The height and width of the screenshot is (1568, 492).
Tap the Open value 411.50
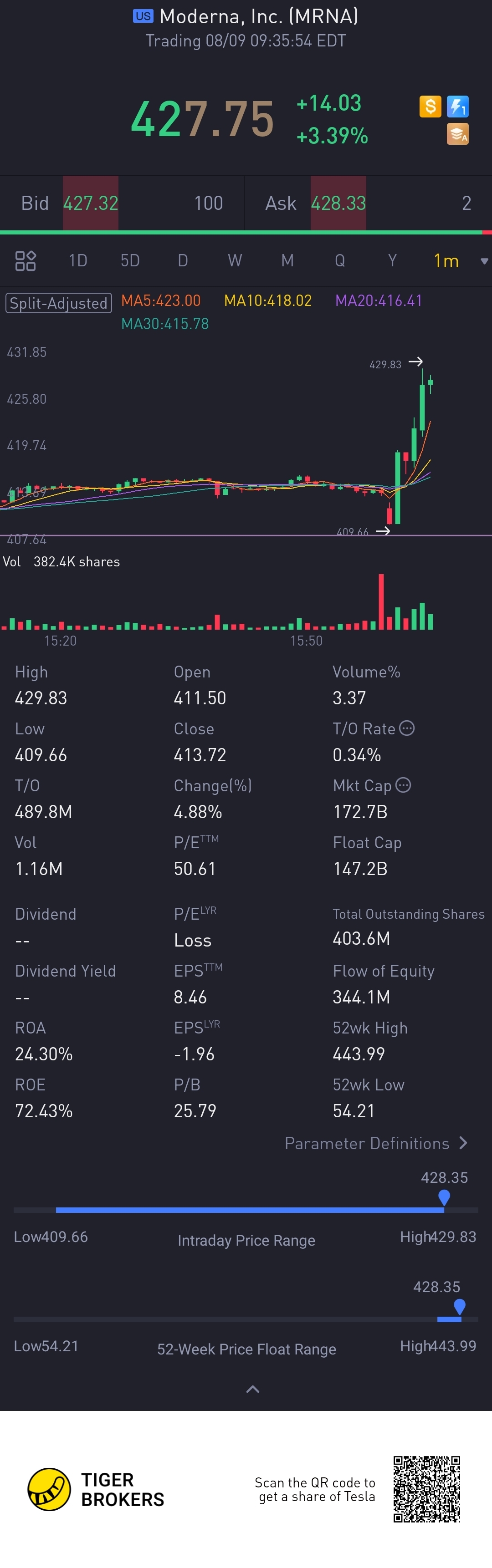[200, 697]
